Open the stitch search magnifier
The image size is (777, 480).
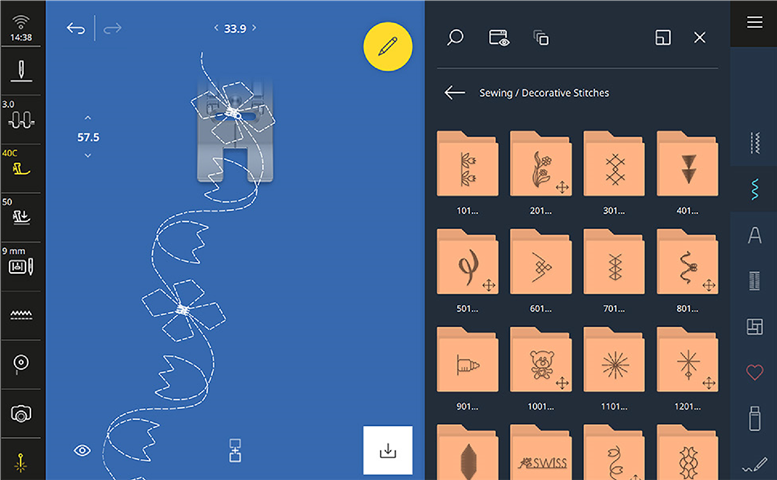[x=455, y=38]
